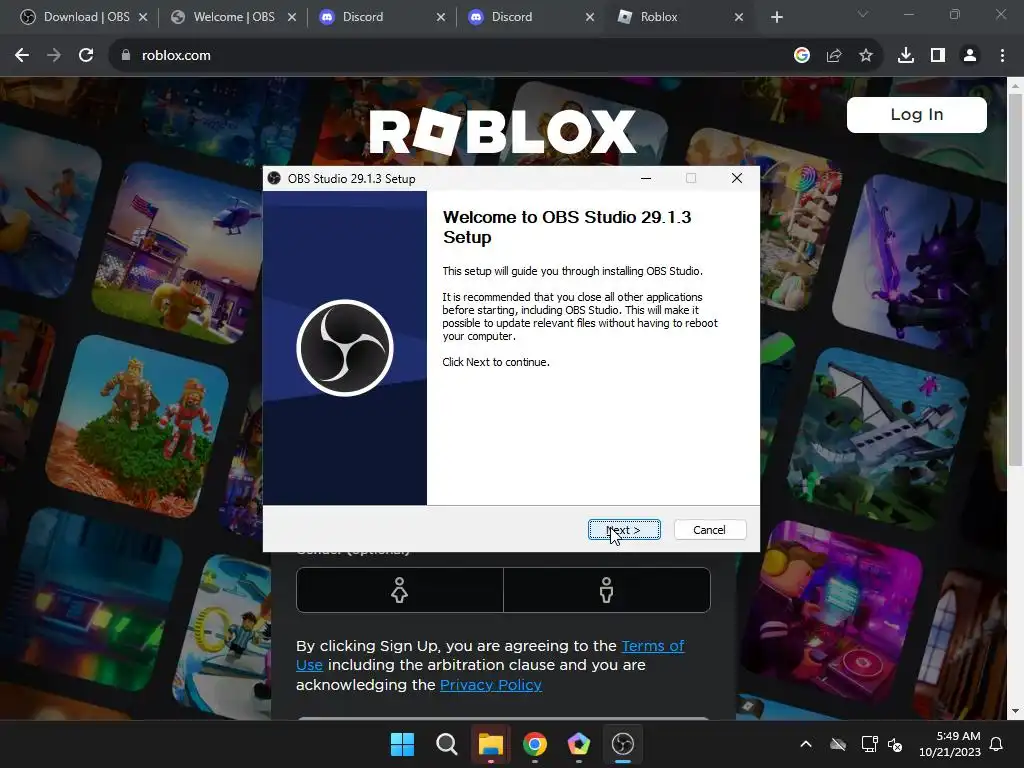Open Chrome downloads

coord(906,56)
